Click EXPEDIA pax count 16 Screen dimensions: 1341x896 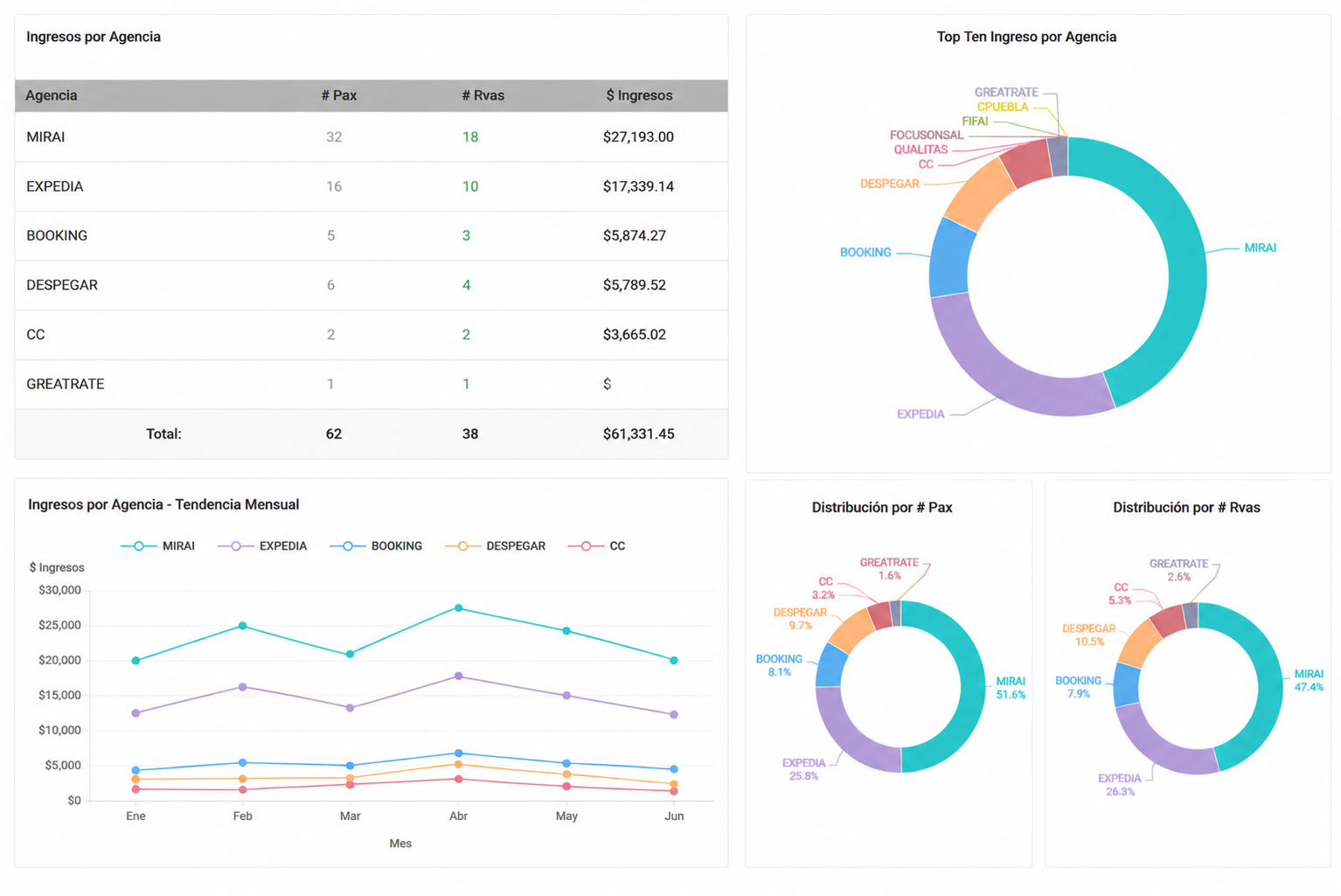tap(334, 187)
